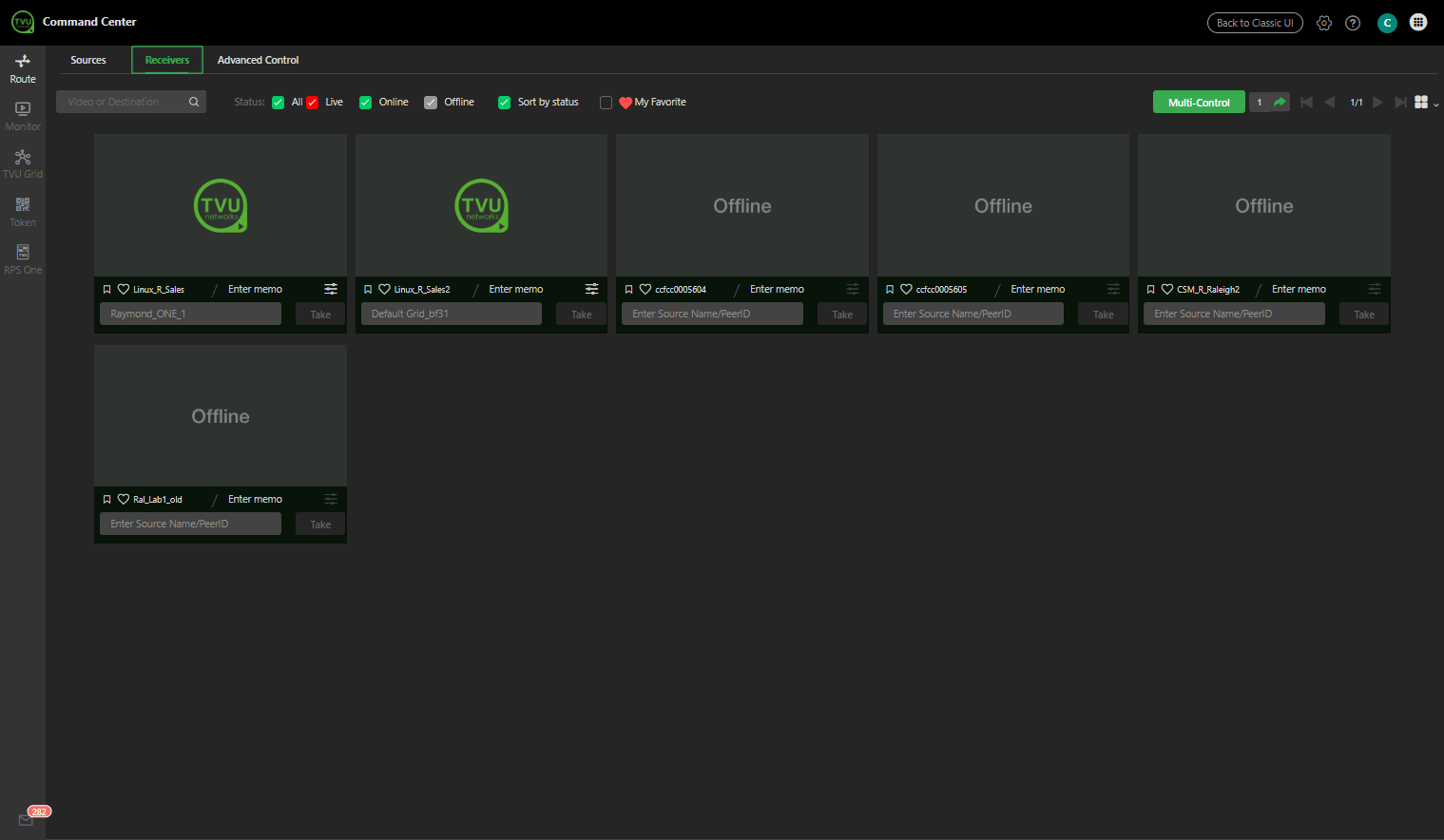Open settings sliders for Linux_R_Sales
1444x840 pixels.
click(x=331, y=289)
